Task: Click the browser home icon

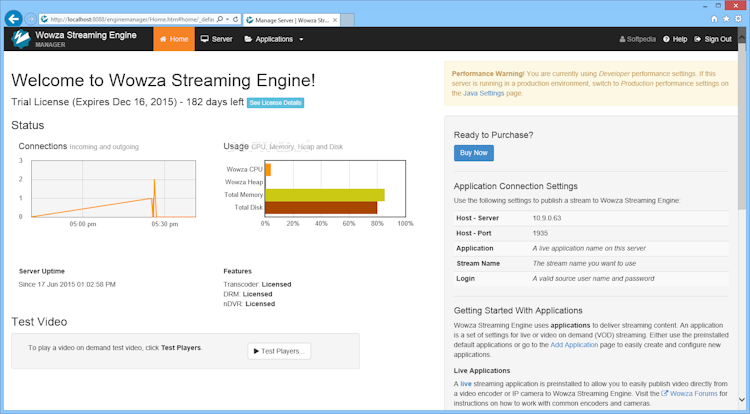Action: tap(714, 19)
